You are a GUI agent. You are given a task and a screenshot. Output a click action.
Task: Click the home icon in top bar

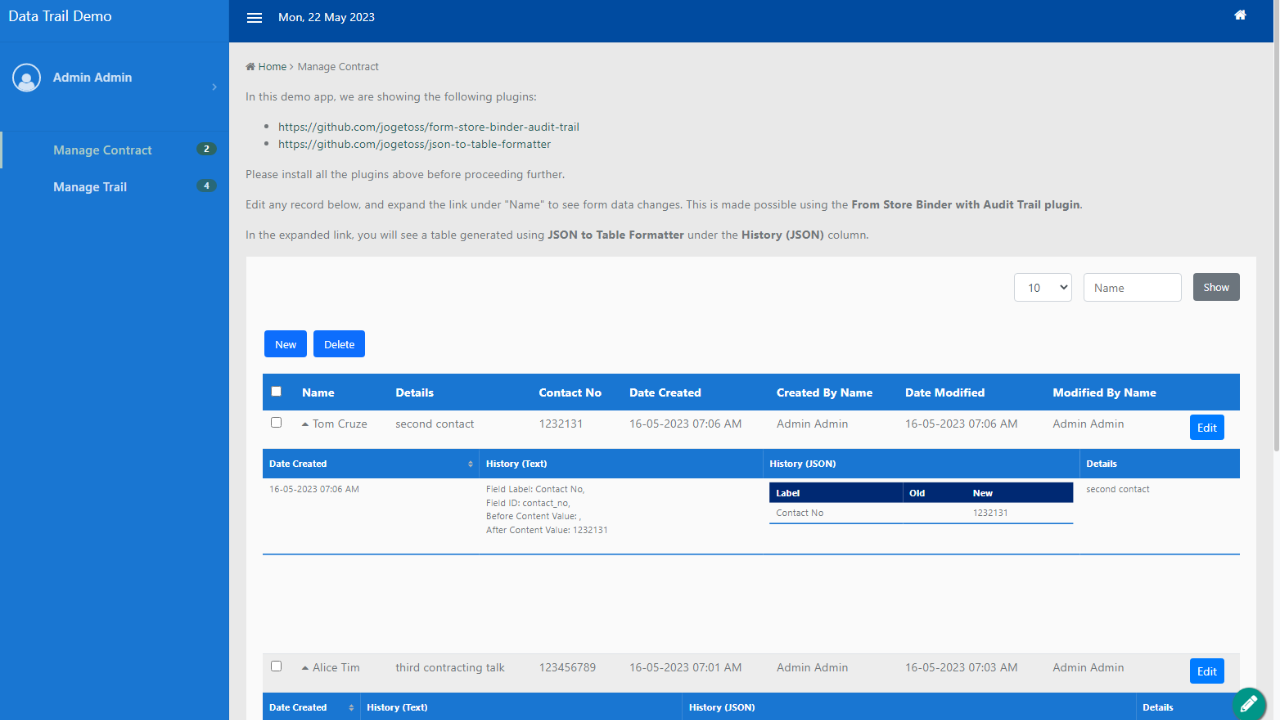click(x=1240, y=15)
